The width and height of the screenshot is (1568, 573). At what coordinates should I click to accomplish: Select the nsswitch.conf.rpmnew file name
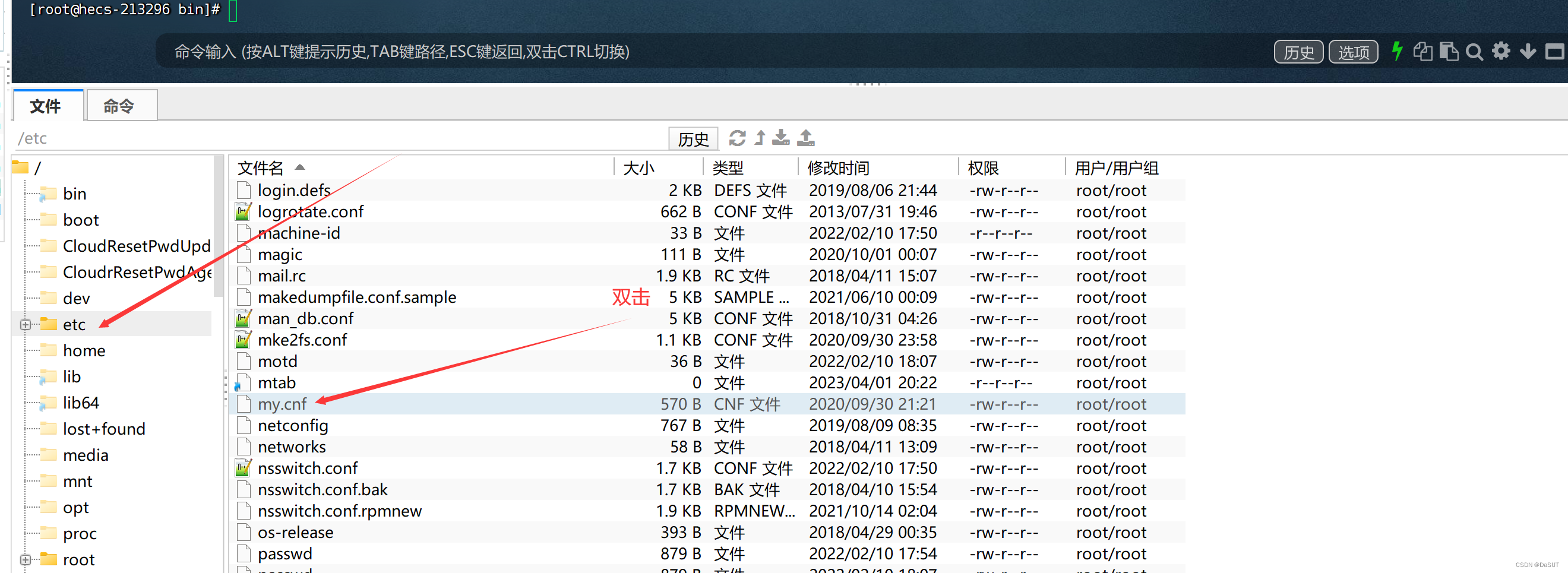click(340, 511)
